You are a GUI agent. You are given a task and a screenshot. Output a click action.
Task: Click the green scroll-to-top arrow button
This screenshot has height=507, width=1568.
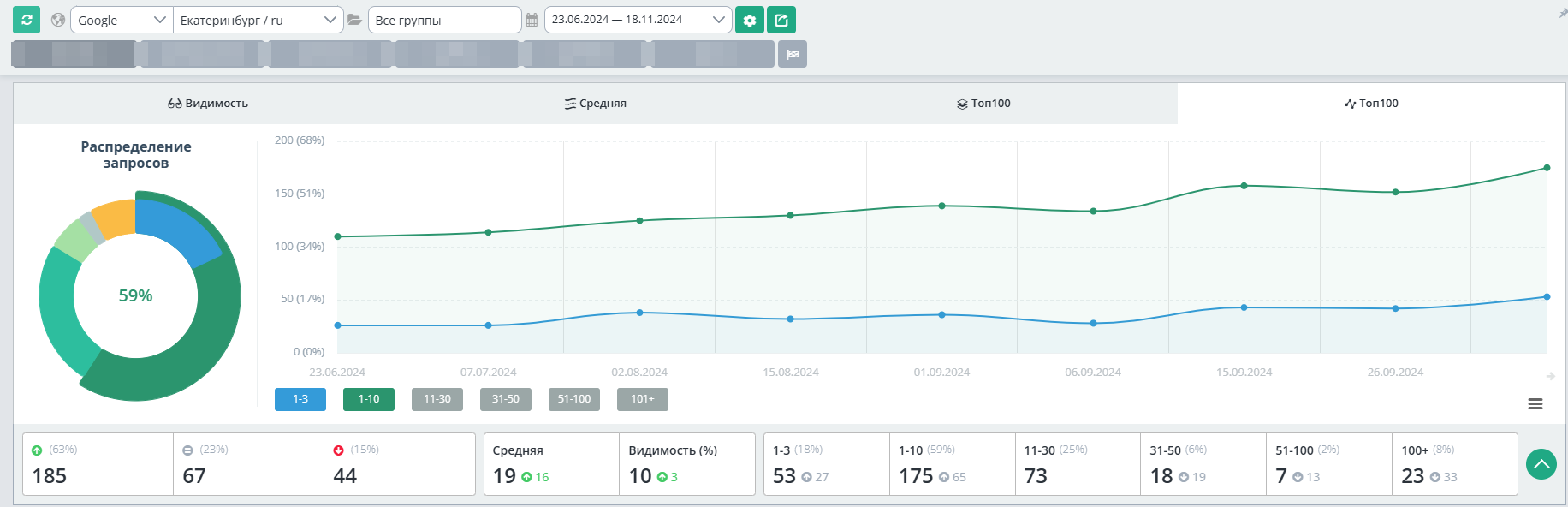pos(1541,464)
